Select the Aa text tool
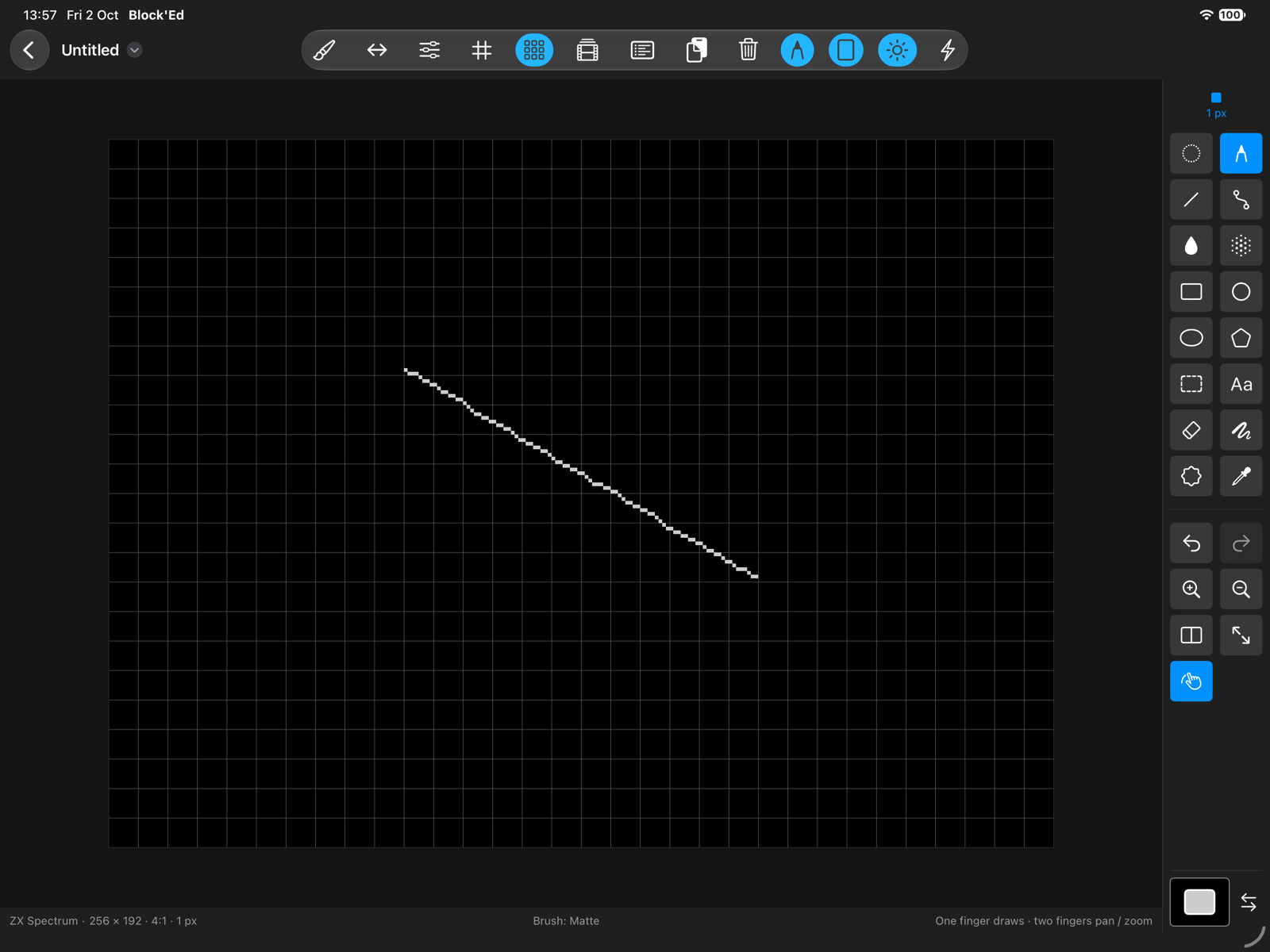1270x952 pixels. [x=1241, y=384]
